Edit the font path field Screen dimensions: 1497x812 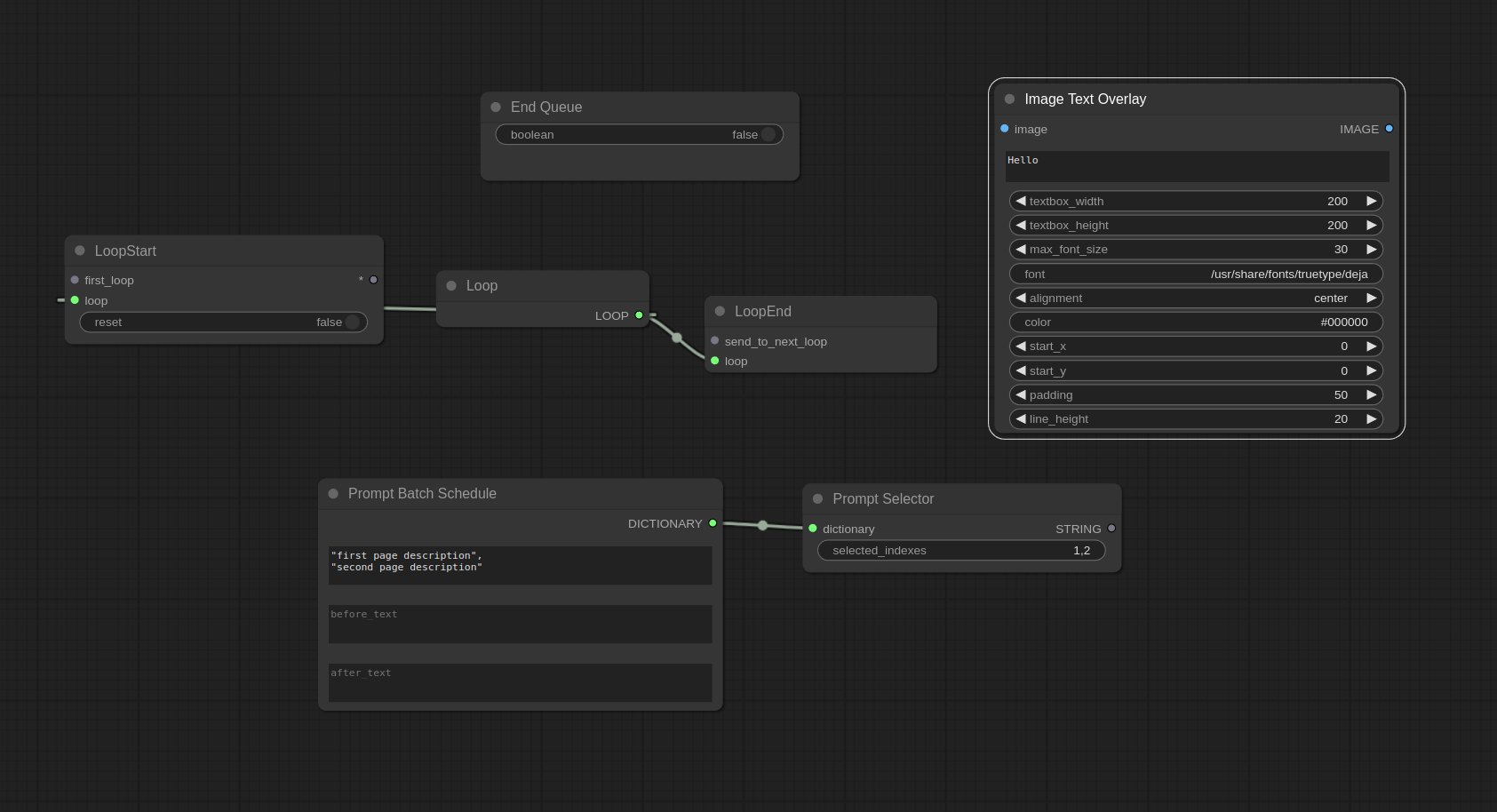click(x=1196, y=275)
